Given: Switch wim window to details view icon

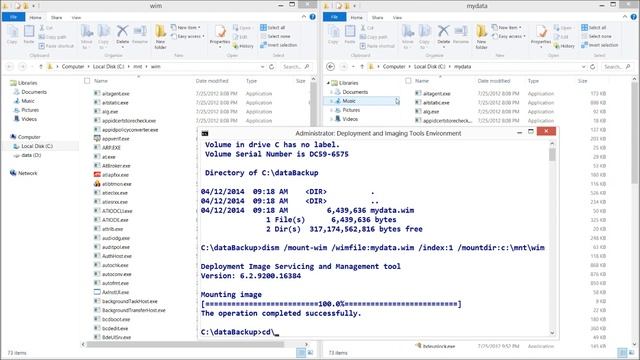Looking at the screenshot, I should [301, 353].
